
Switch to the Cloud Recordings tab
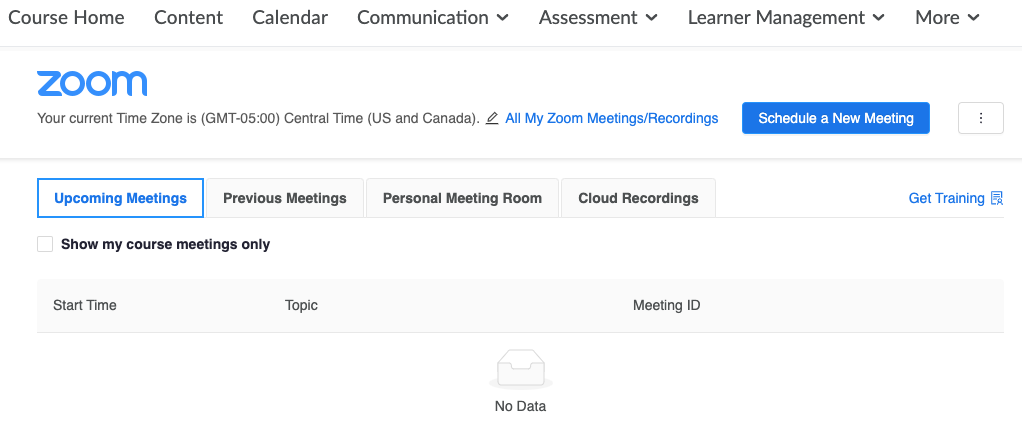[x=638, y=198]
